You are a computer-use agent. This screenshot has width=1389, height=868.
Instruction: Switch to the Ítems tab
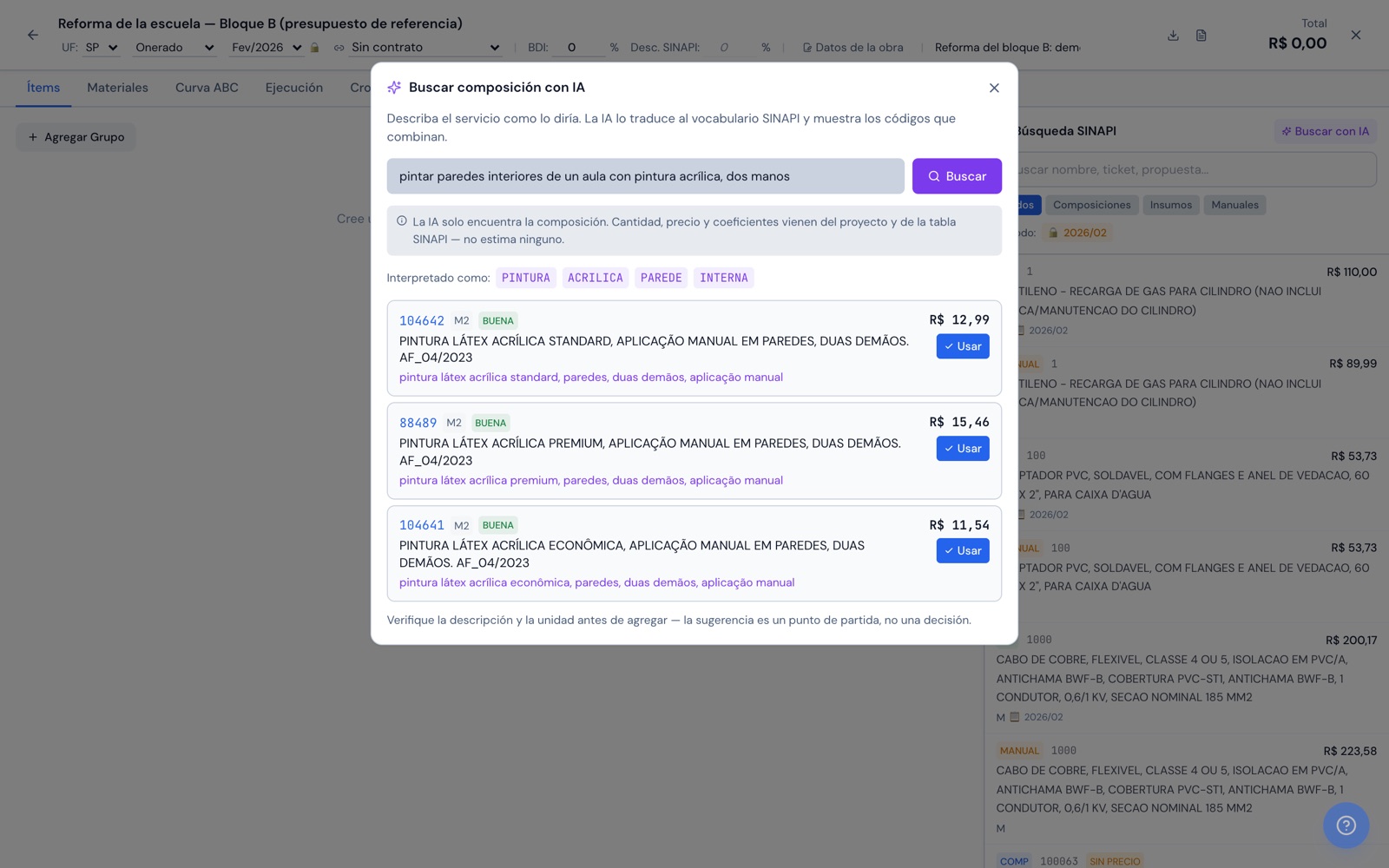coord(43,88)
